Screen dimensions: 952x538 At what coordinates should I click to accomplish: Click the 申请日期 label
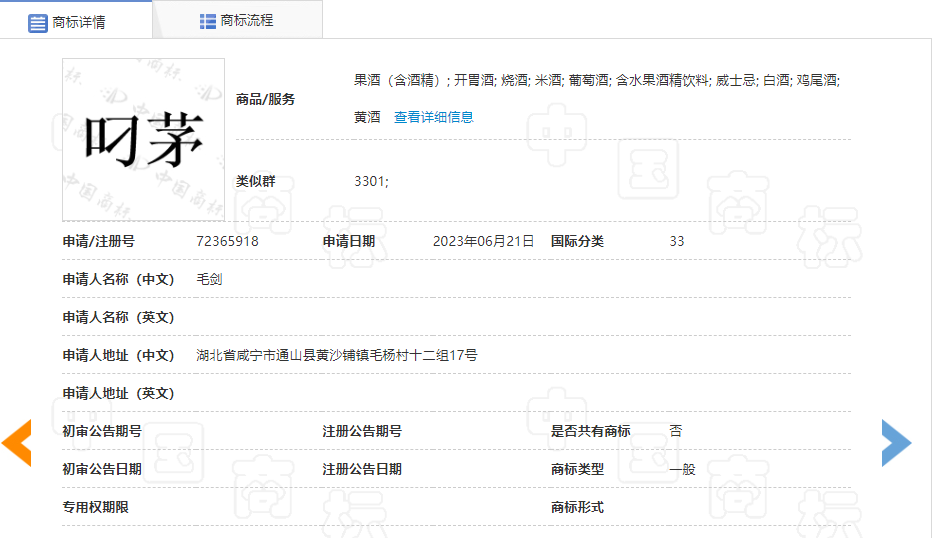348,241
